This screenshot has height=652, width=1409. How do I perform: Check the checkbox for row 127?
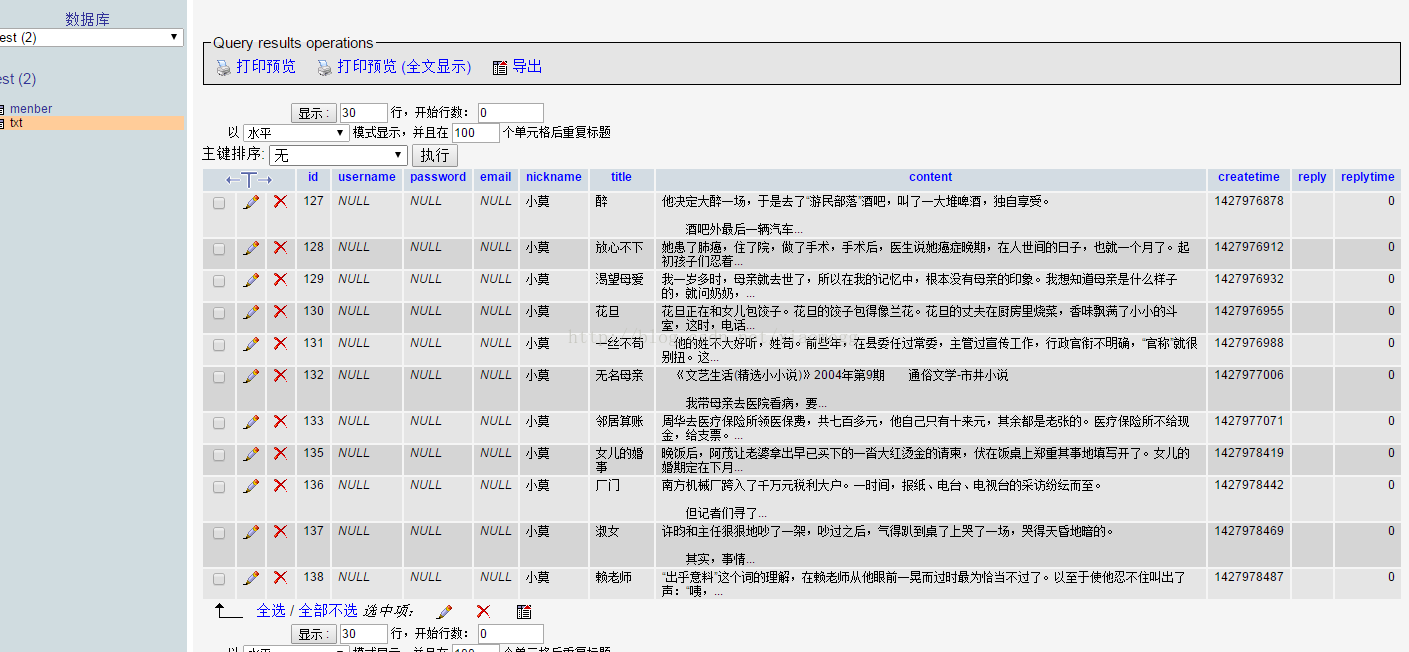tap(219, 202)
